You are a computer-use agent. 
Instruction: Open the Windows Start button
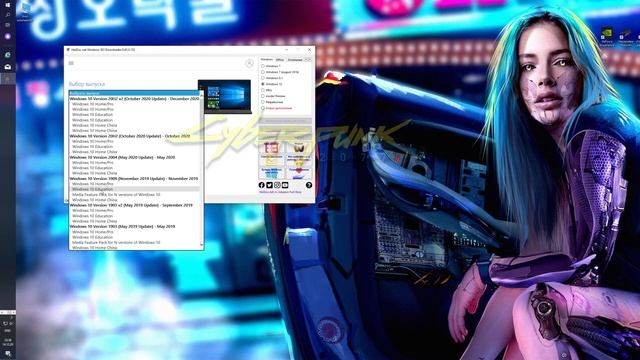click(8, 5)
